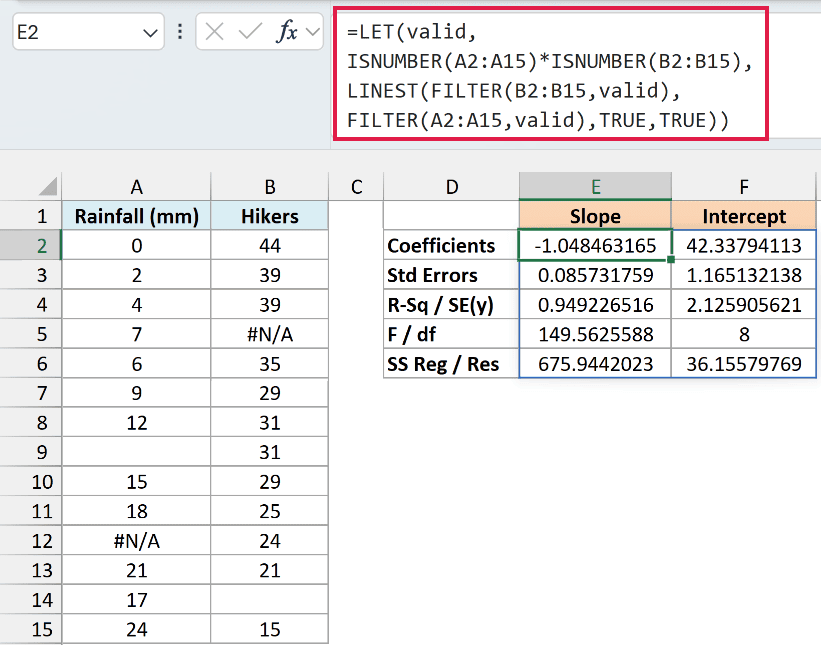This screenshot has width=821, height=645.
Task: Select Rainfall value 0 in row 2
Action: (x=136, y=246)
